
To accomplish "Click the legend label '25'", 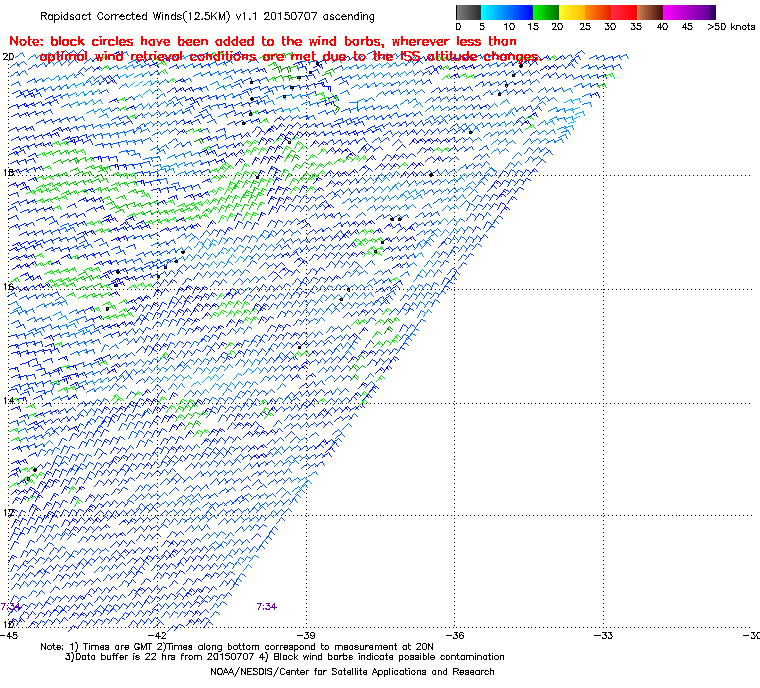I will (x=585, y=27).
